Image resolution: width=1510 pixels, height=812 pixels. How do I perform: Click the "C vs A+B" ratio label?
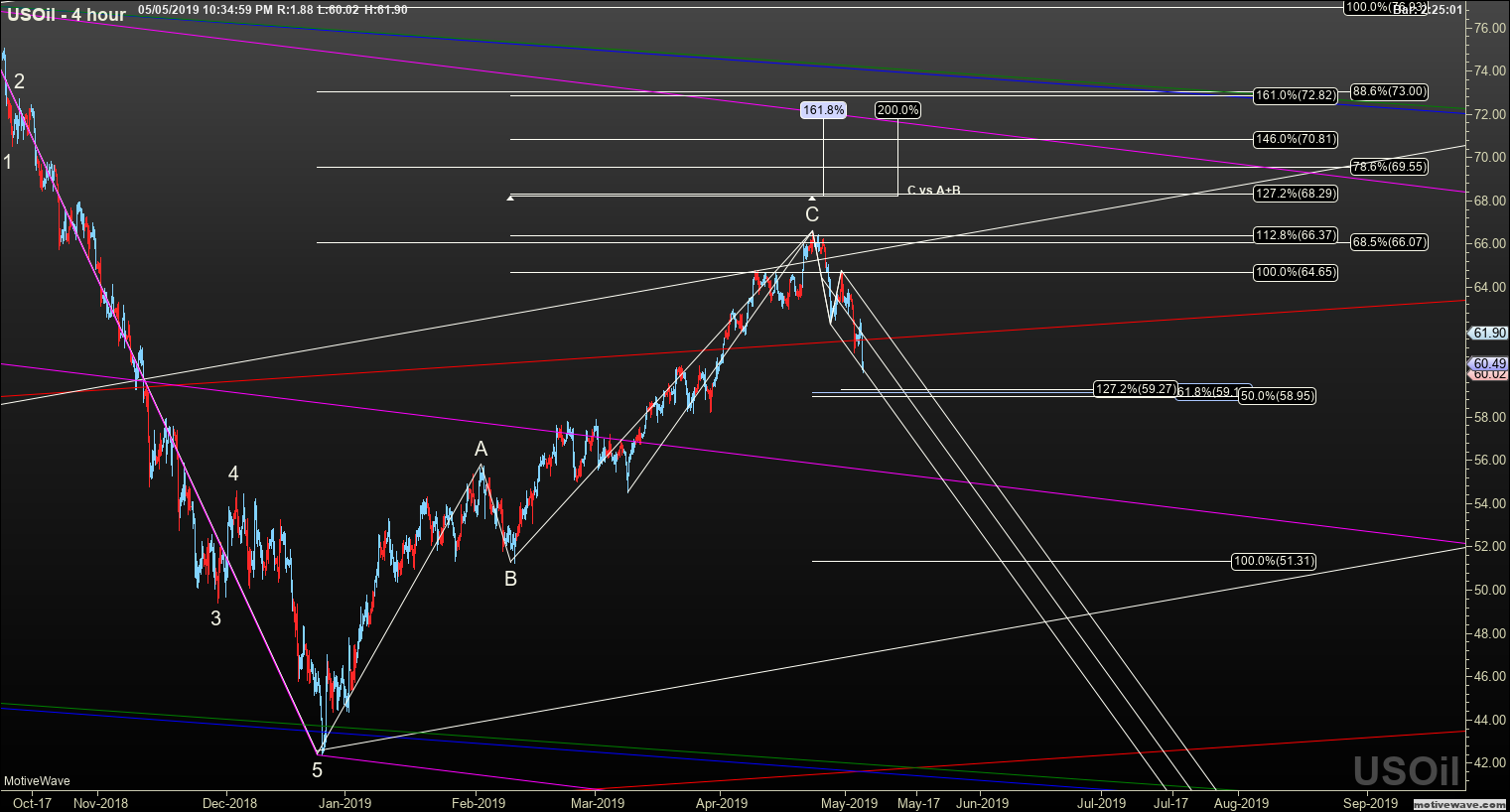pyautogui.click(x=933, y=190)
